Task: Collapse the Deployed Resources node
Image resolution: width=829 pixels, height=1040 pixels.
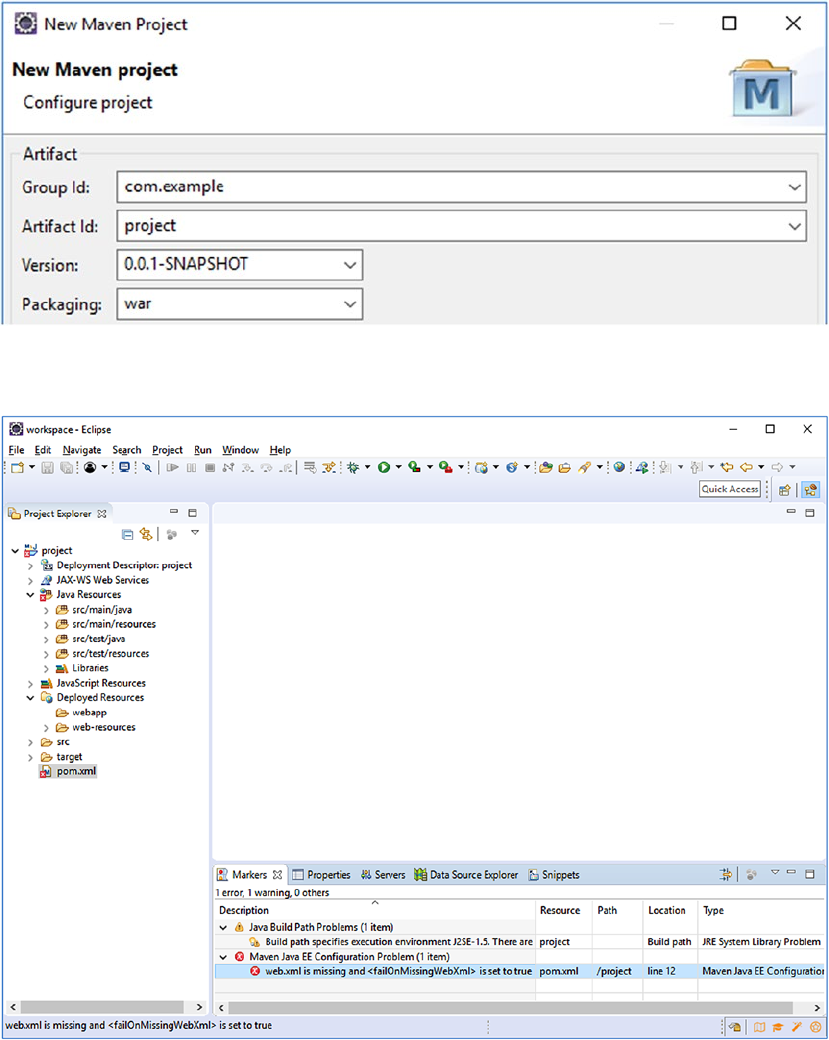Action: tap(31, 698)
